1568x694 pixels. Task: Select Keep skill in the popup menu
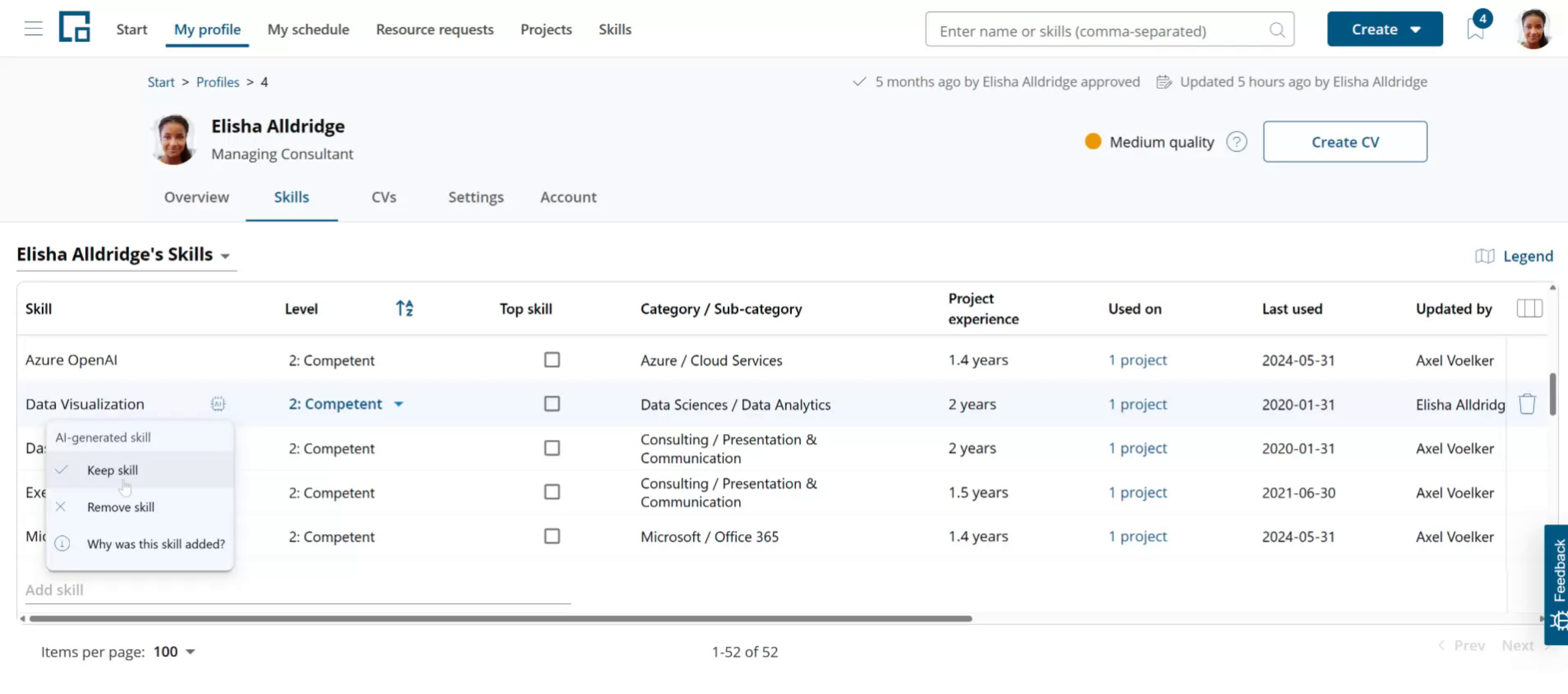(x=140, y=470)
